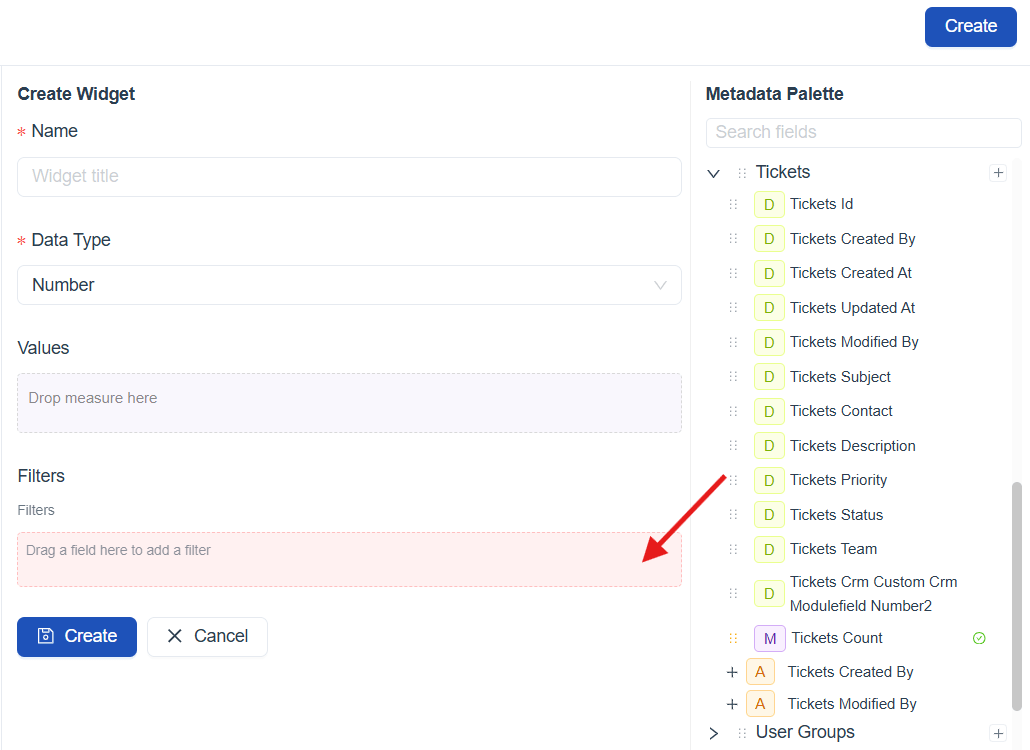This screenshot has width=1030, height=750.
Task: Click the plus icon next to Tickets group
Action: click(997, 173)
